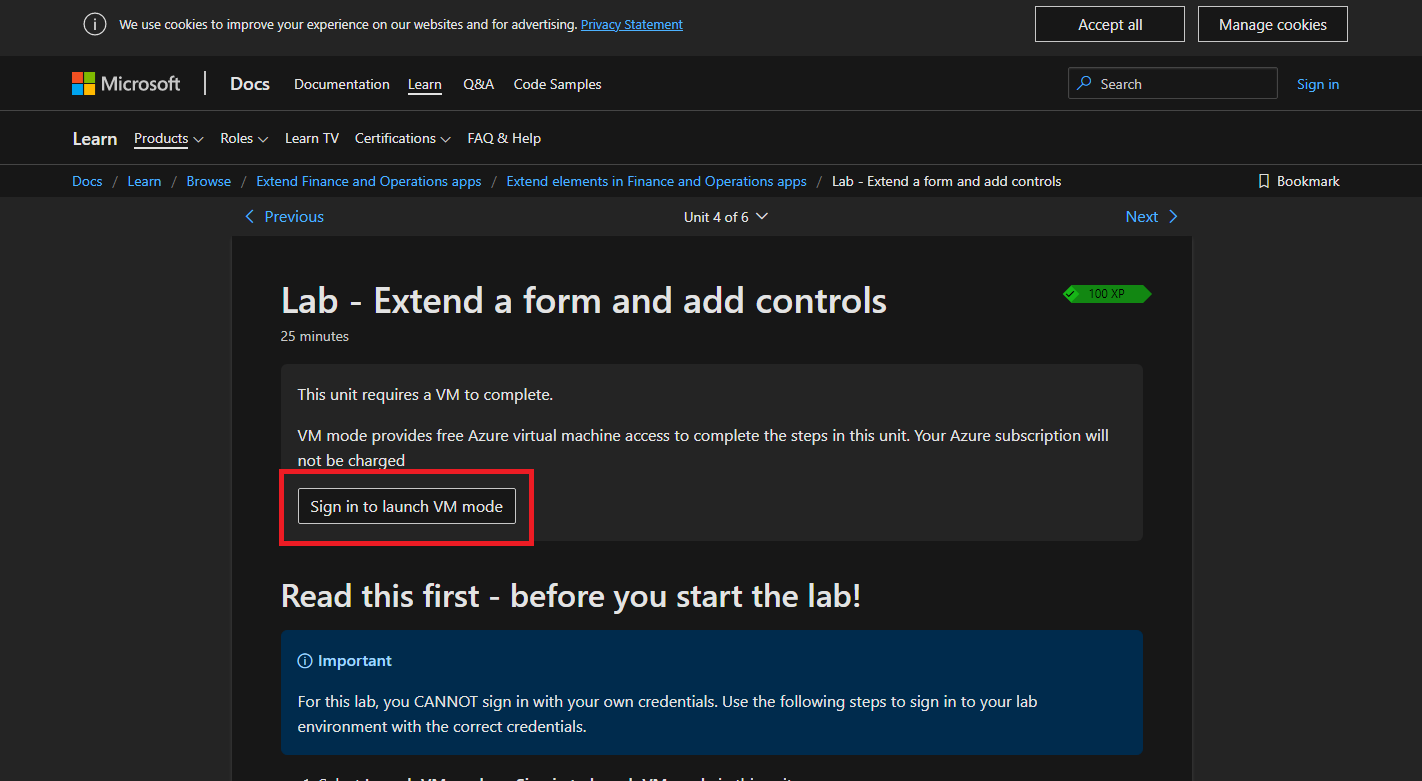Click 'This unit requires a VM to complete.' text
Image resolution: width=1422 pixels, height=781 pixels.
425,395
